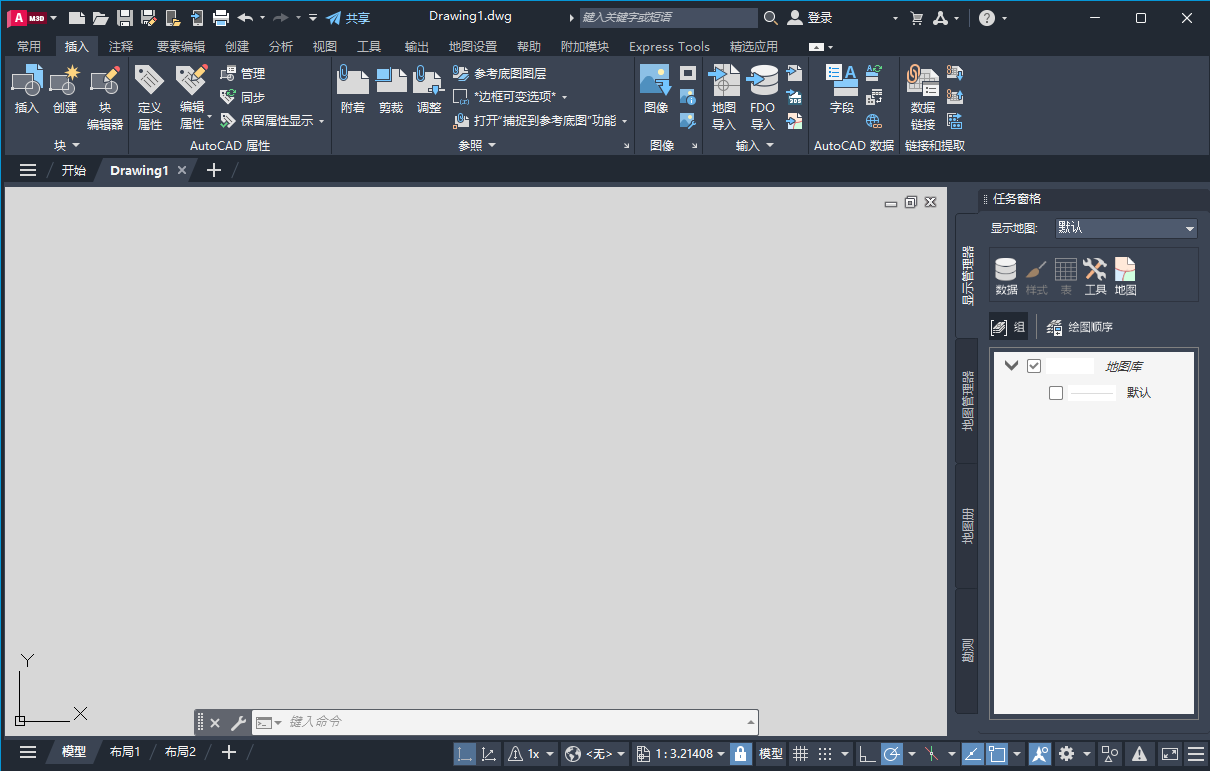Click the FDO 导入 icon on the ribbon

(762, 95)
